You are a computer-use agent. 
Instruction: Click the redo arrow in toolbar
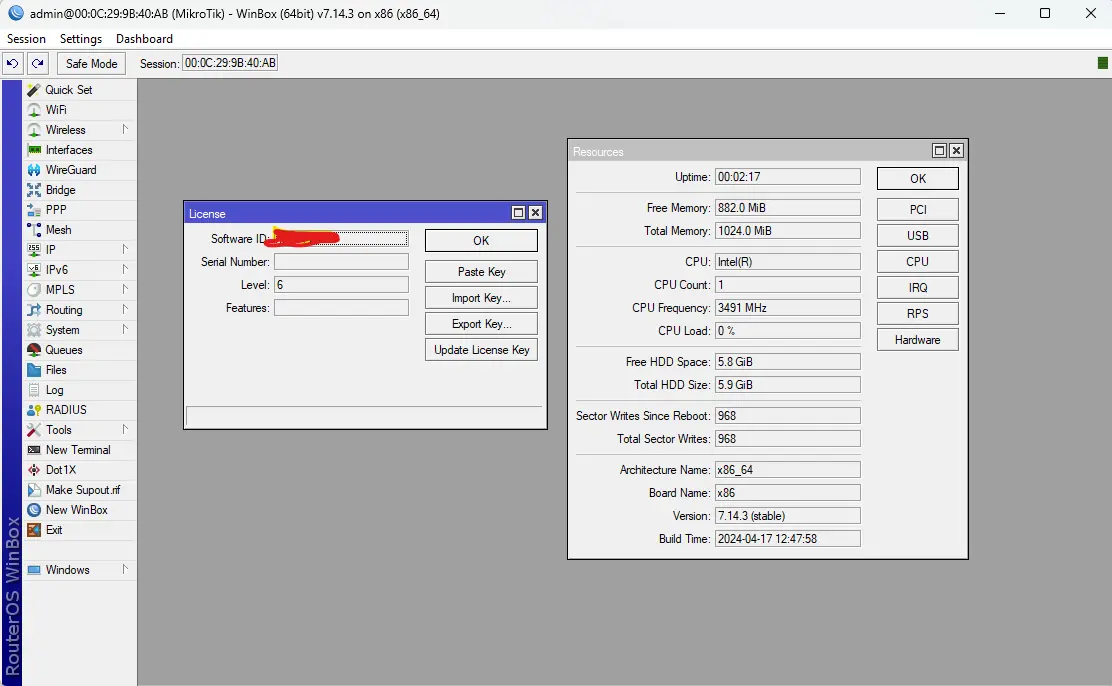[37, 63]
